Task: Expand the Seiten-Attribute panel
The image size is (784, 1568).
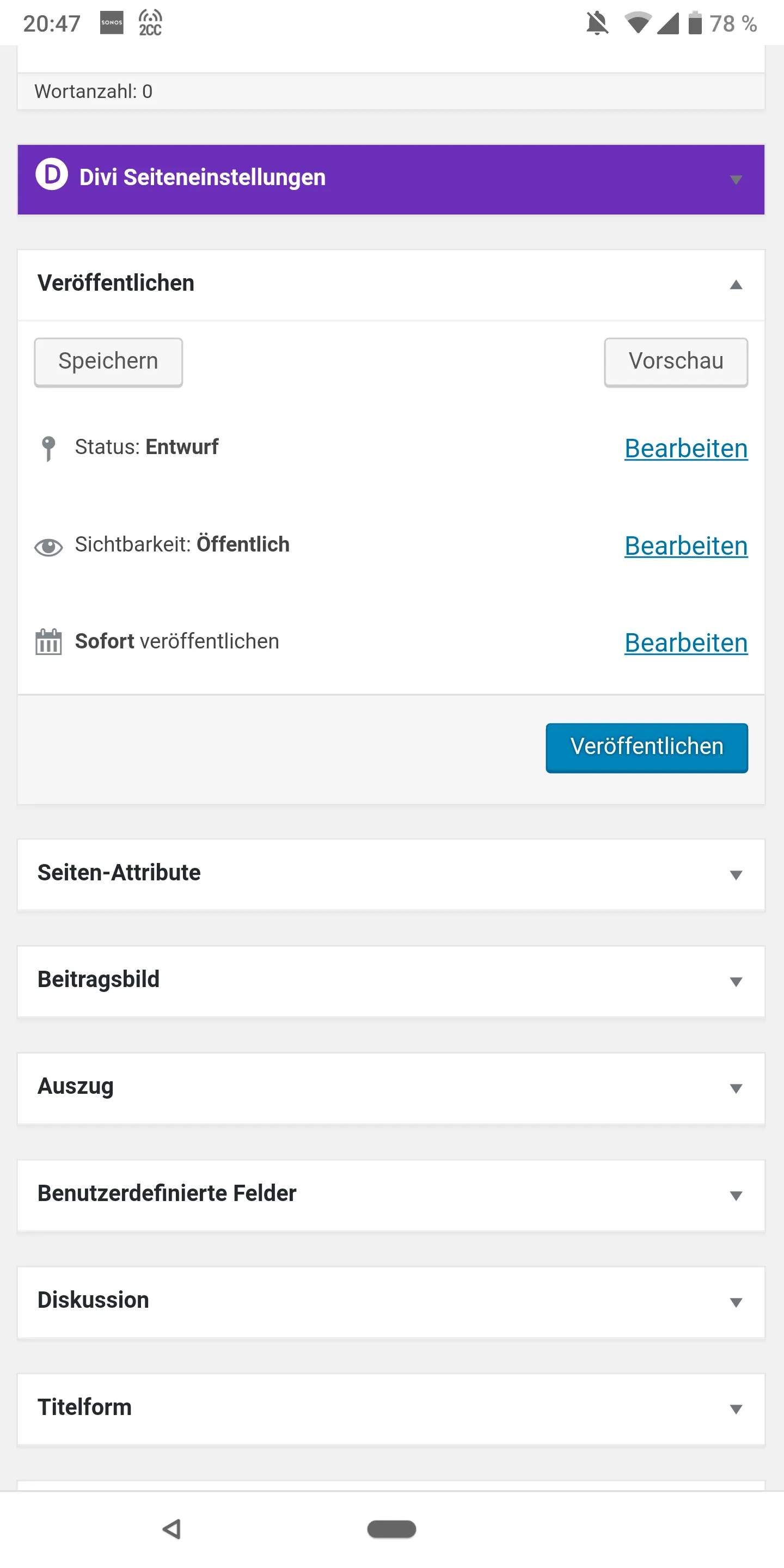Action: coord(391,874)
